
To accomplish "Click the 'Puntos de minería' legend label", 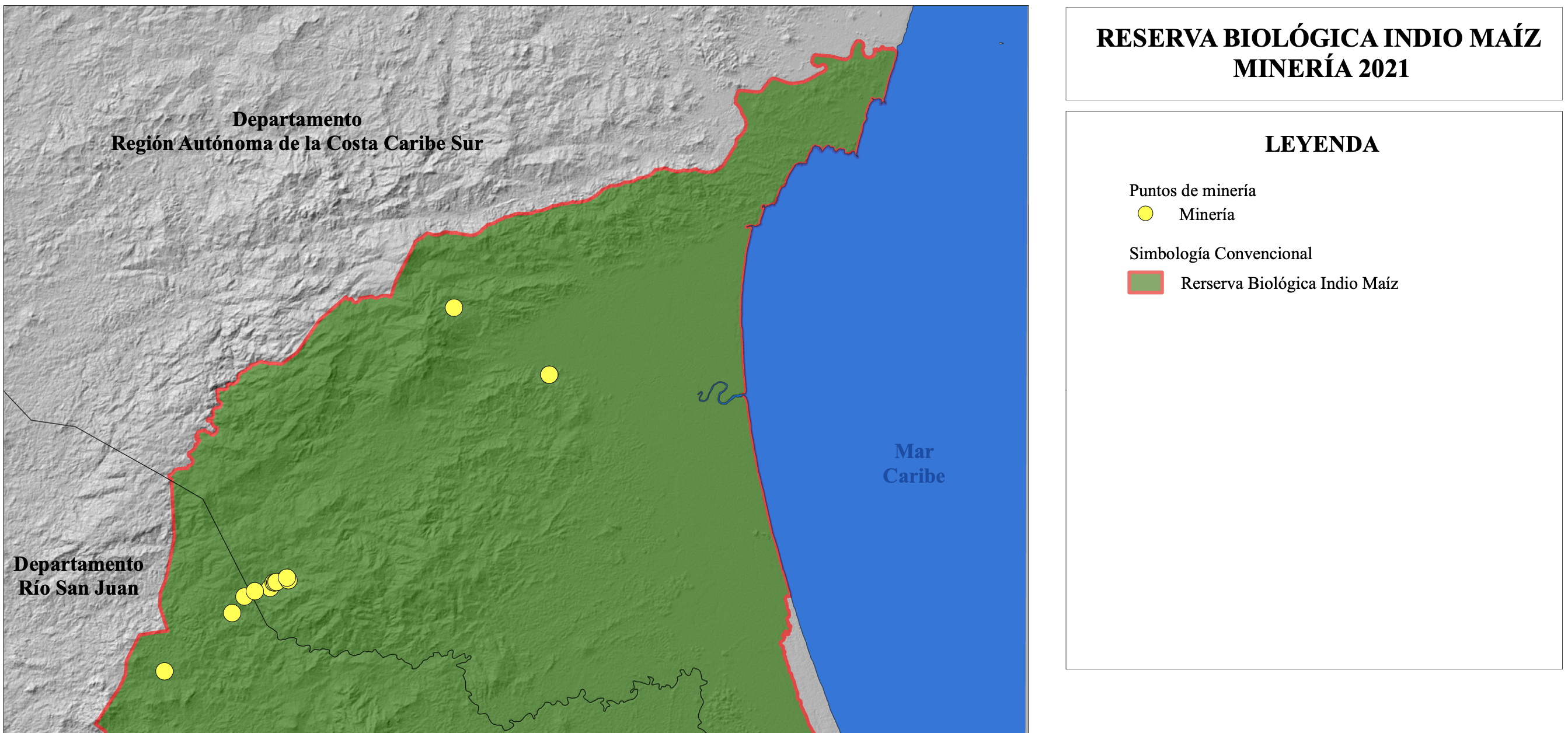I will 1192,190.
